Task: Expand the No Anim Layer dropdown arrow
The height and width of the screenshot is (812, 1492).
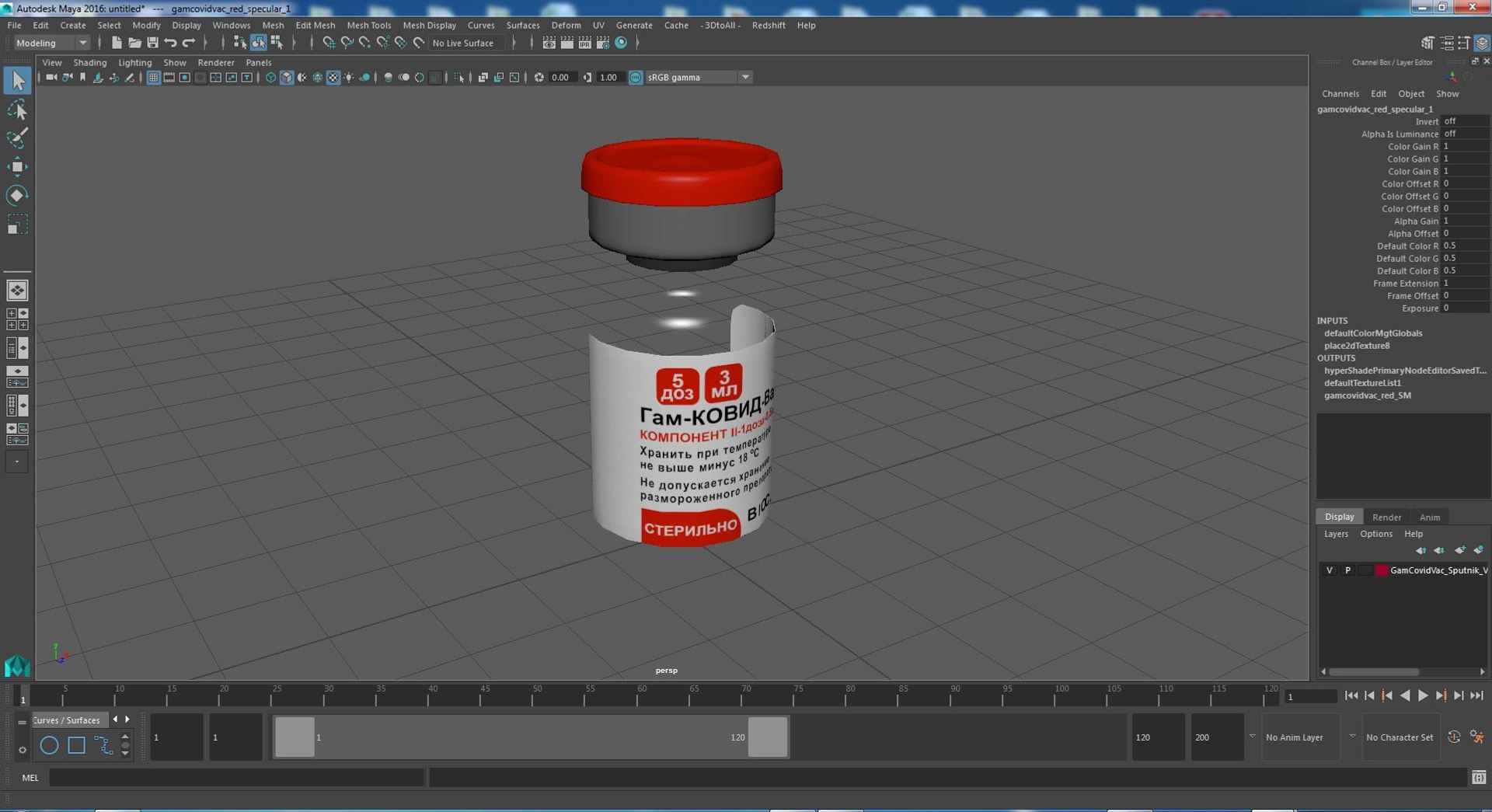Action: tap(1252, 737)
